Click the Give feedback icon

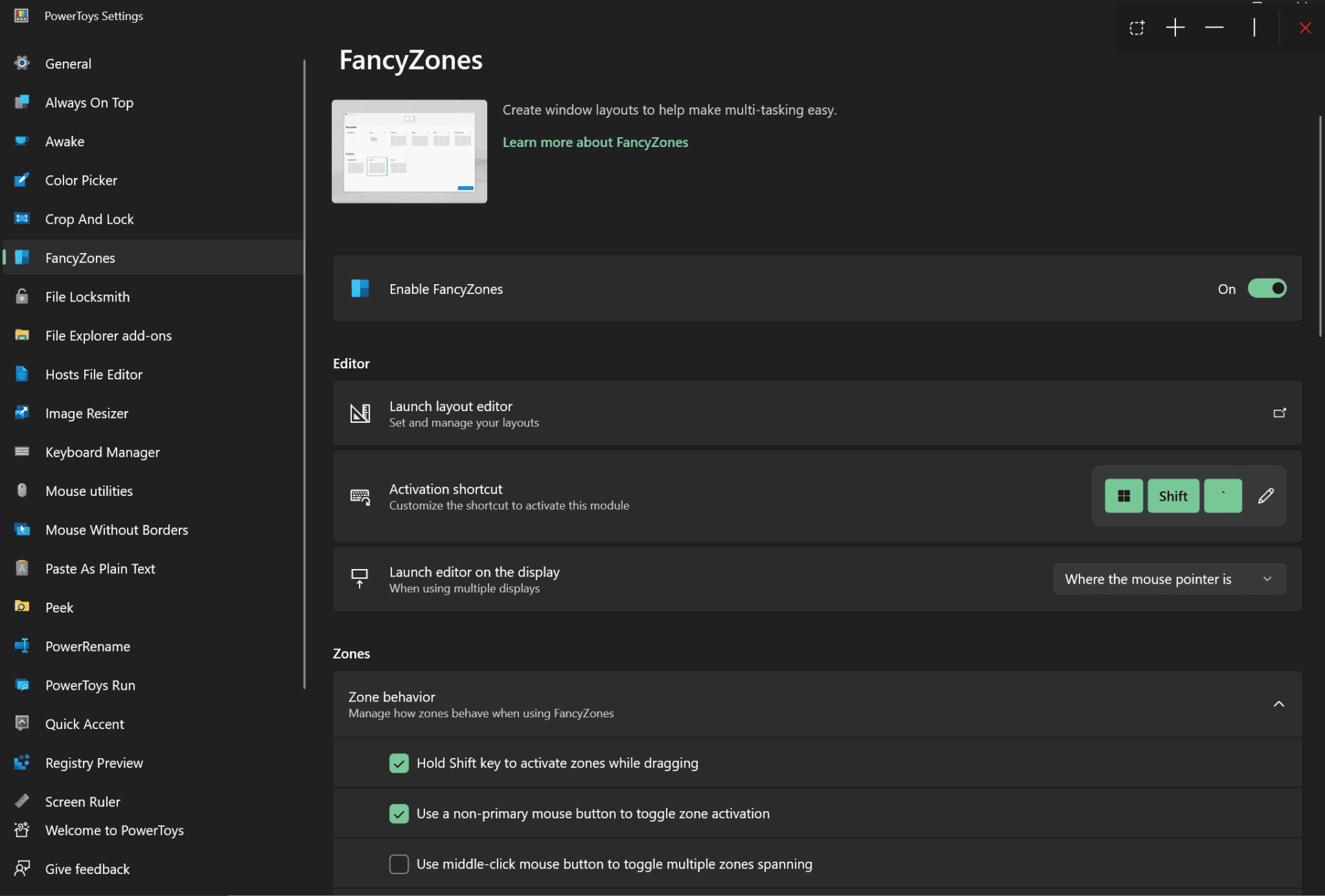[x=21, y=868]
